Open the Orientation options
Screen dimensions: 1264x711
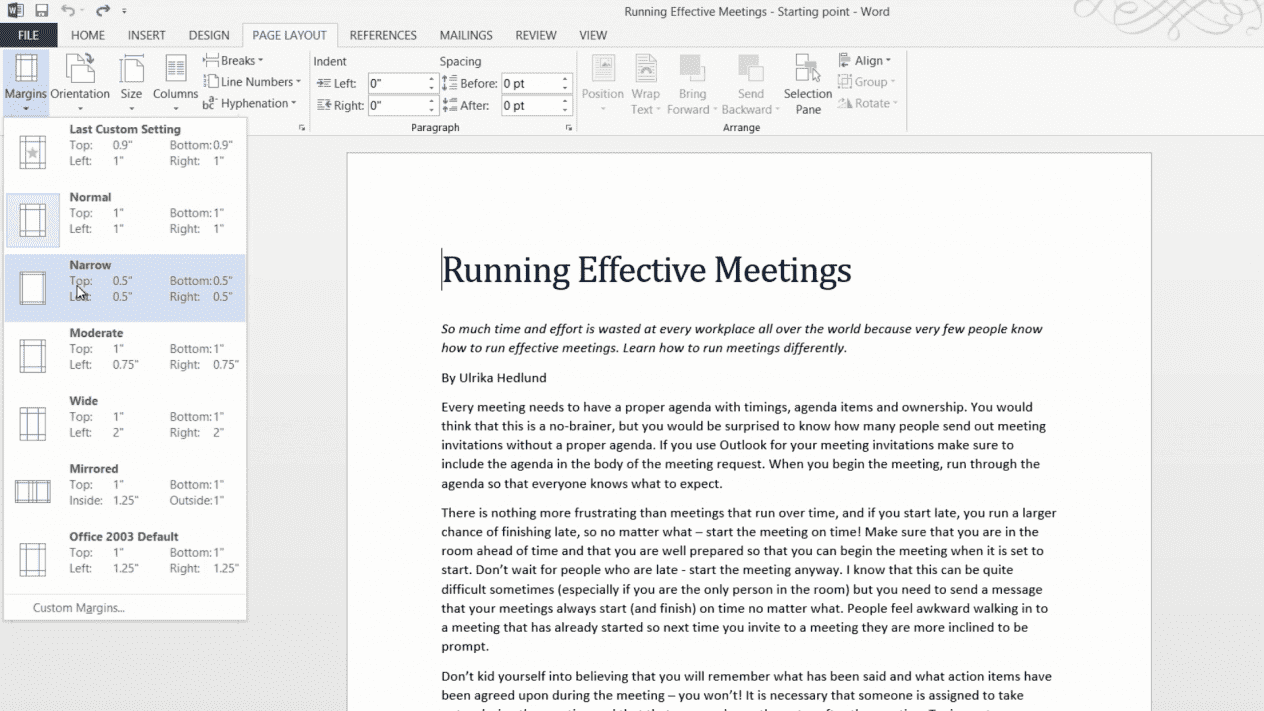tap(80, 83)
